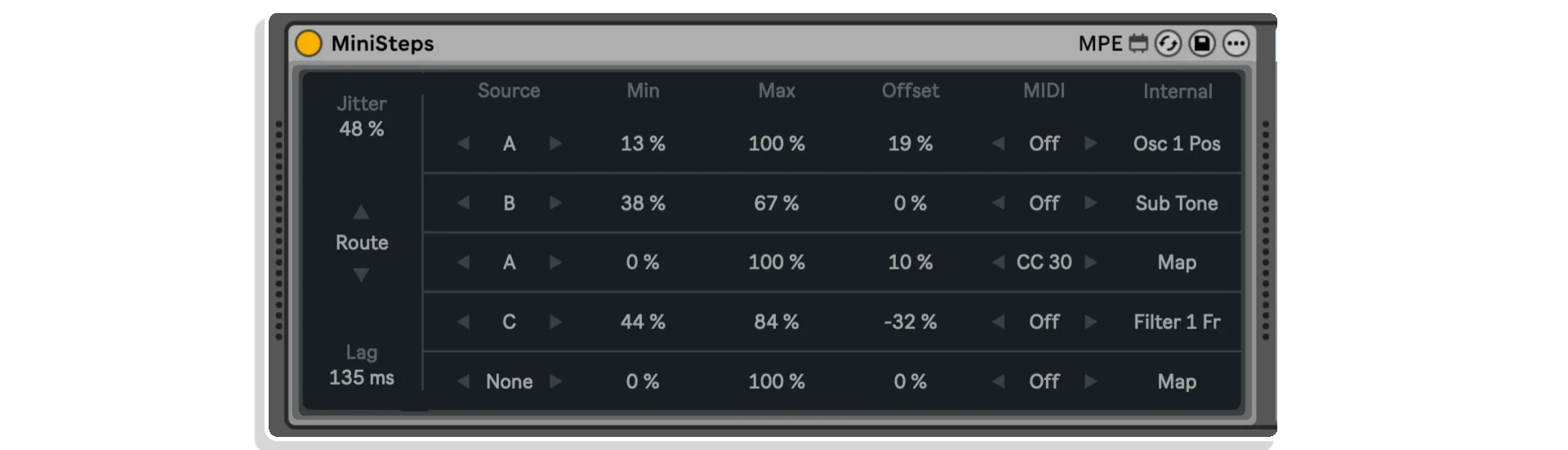The width and height of the screenshot is (1568, 450).
Task: Click left arrow beside None source
Action: tap(463, 381)
